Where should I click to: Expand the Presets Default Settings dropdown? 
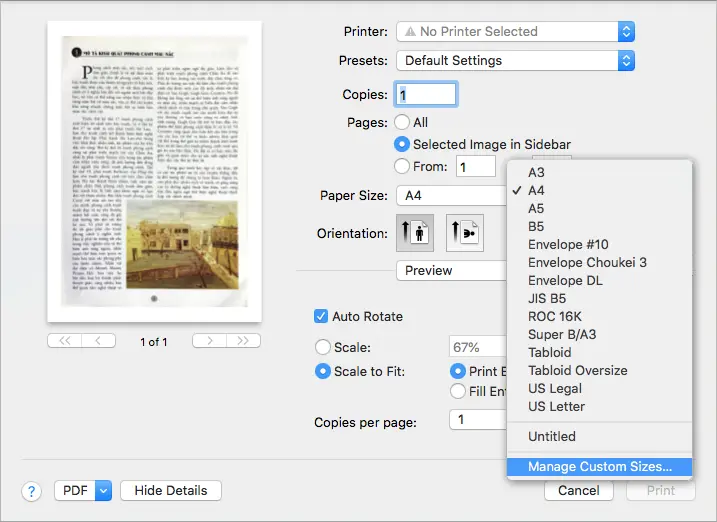[515, 61]
